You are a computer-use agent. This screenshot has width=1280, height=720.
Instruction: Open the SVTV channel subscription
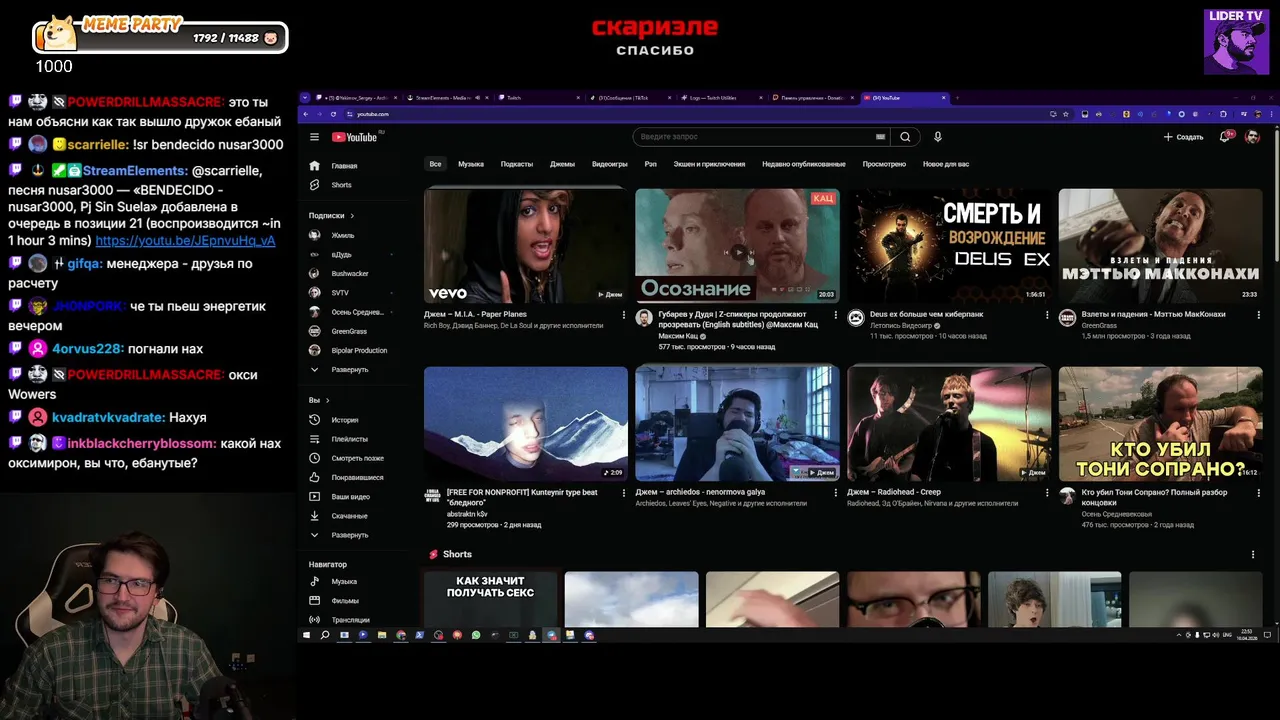(340, 292)
